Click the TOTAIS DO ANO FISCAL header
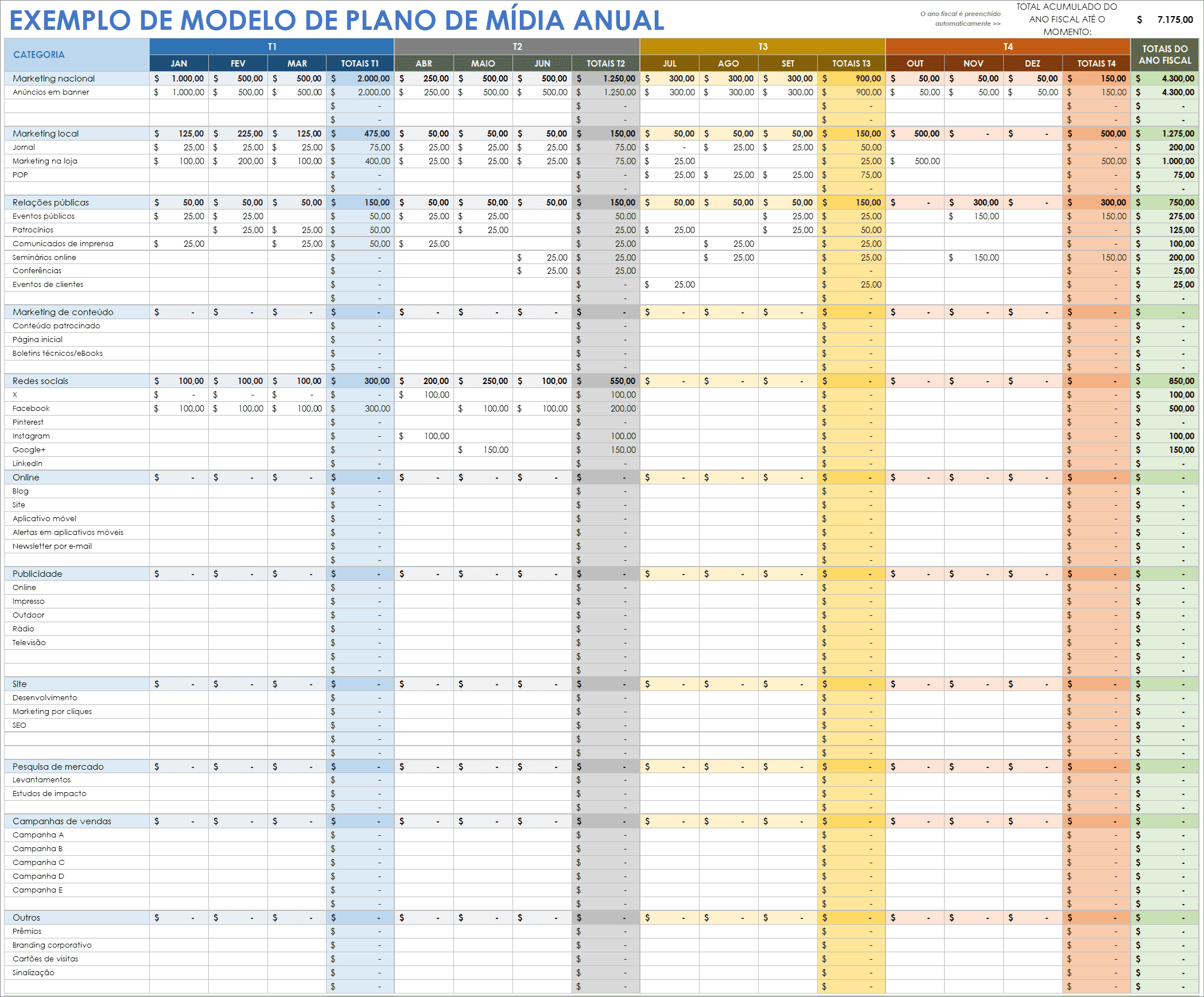This screenshot has height=997, width=1204. point(1165,55)
